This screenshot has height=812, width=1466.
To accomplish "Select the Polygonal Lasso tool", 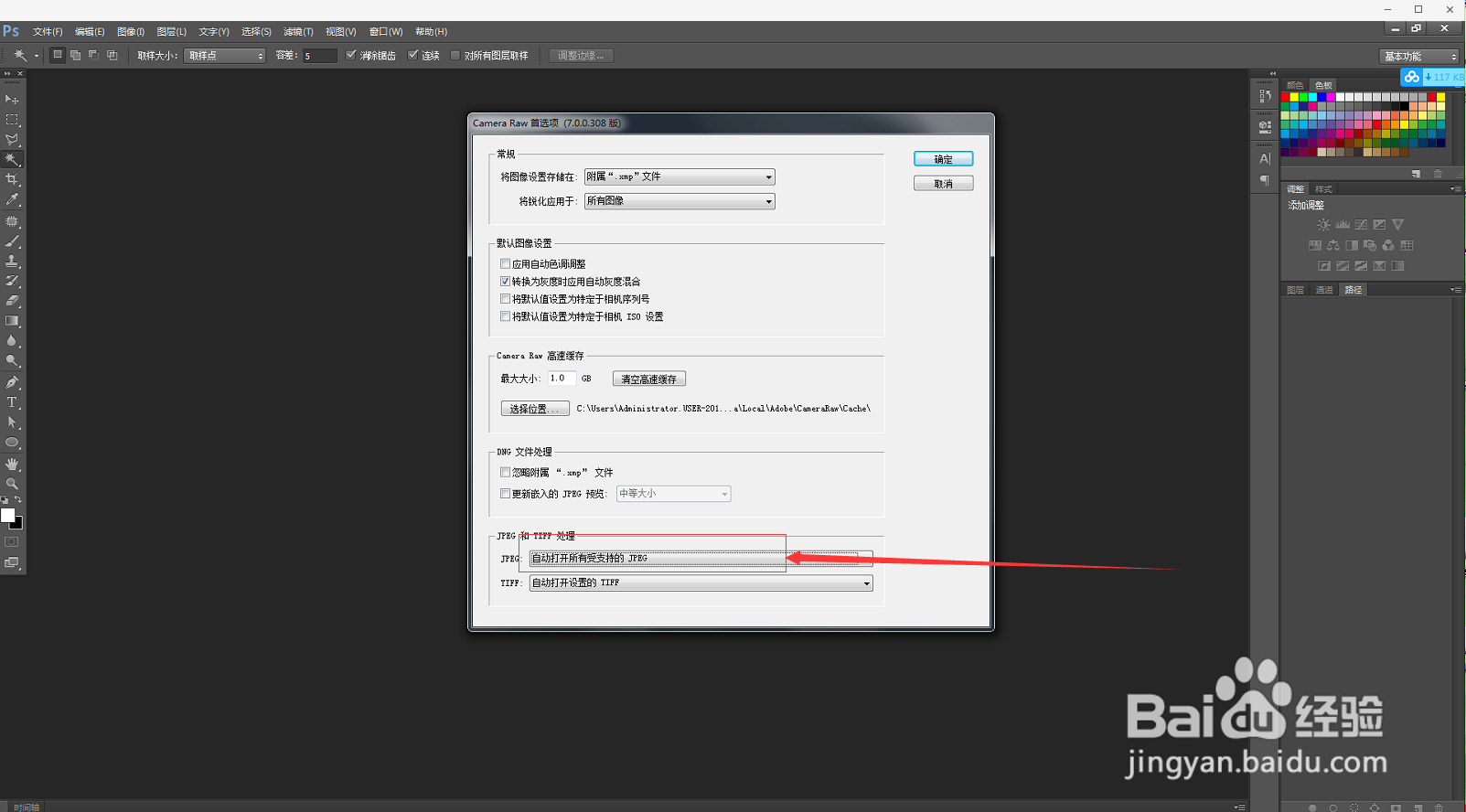I will tap(12, 140).
